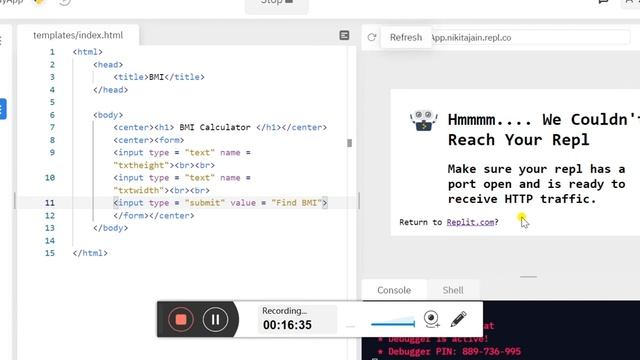This screenshot has width=640, height=360.
Task: Click the "txtheight" name value in code
Action: (x=141, y=165)
